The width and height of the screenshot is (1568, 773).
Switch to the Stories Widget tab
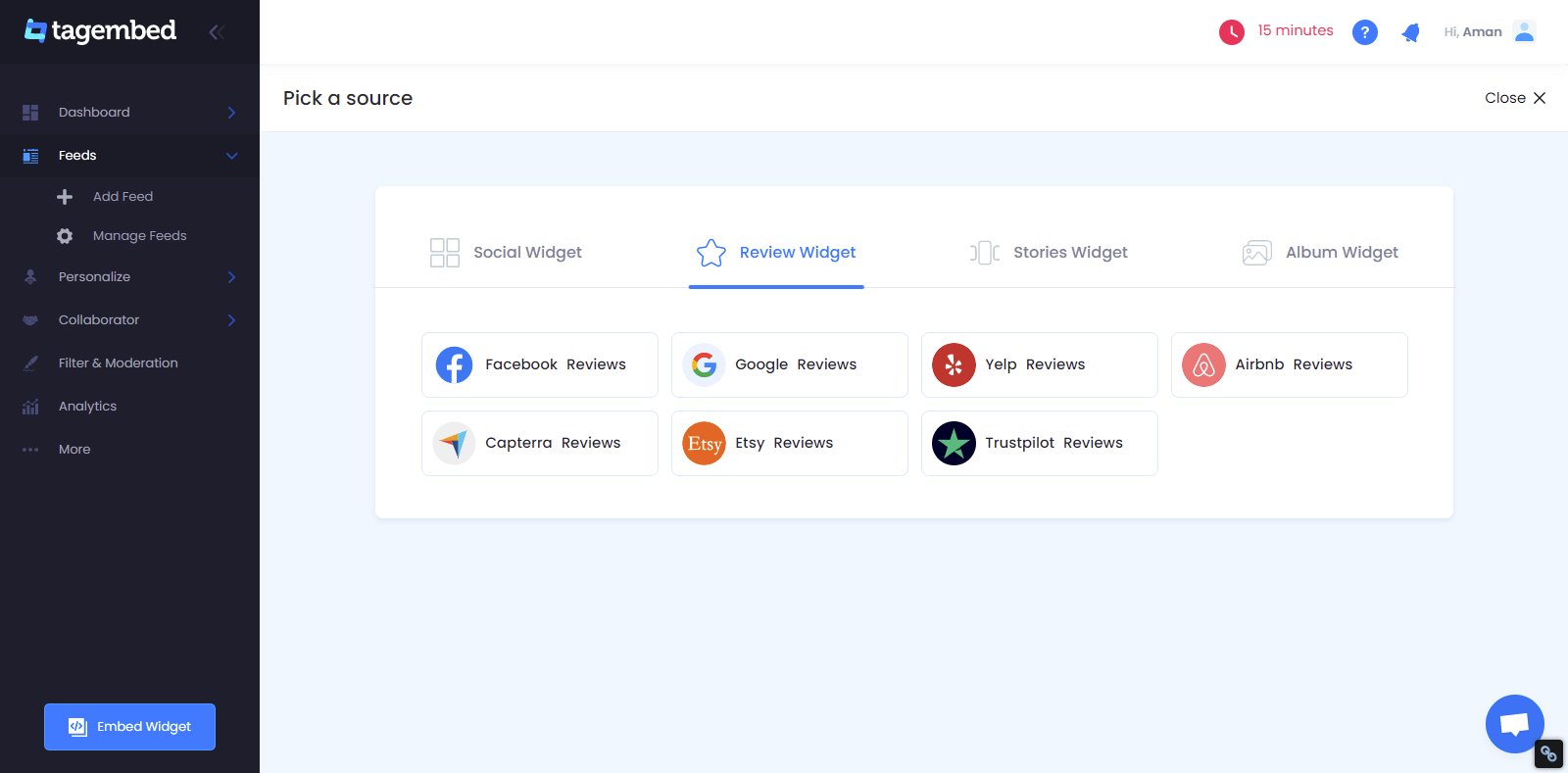1049,253
